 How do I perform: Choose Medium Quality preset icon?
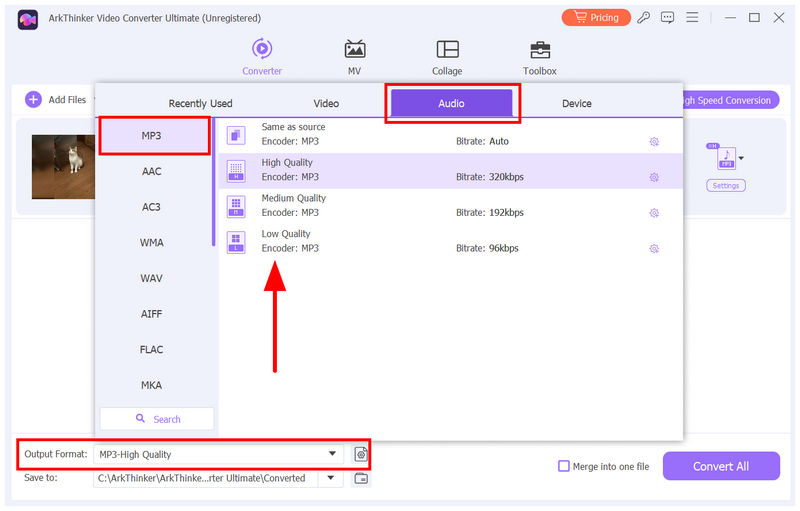[236, 207]
